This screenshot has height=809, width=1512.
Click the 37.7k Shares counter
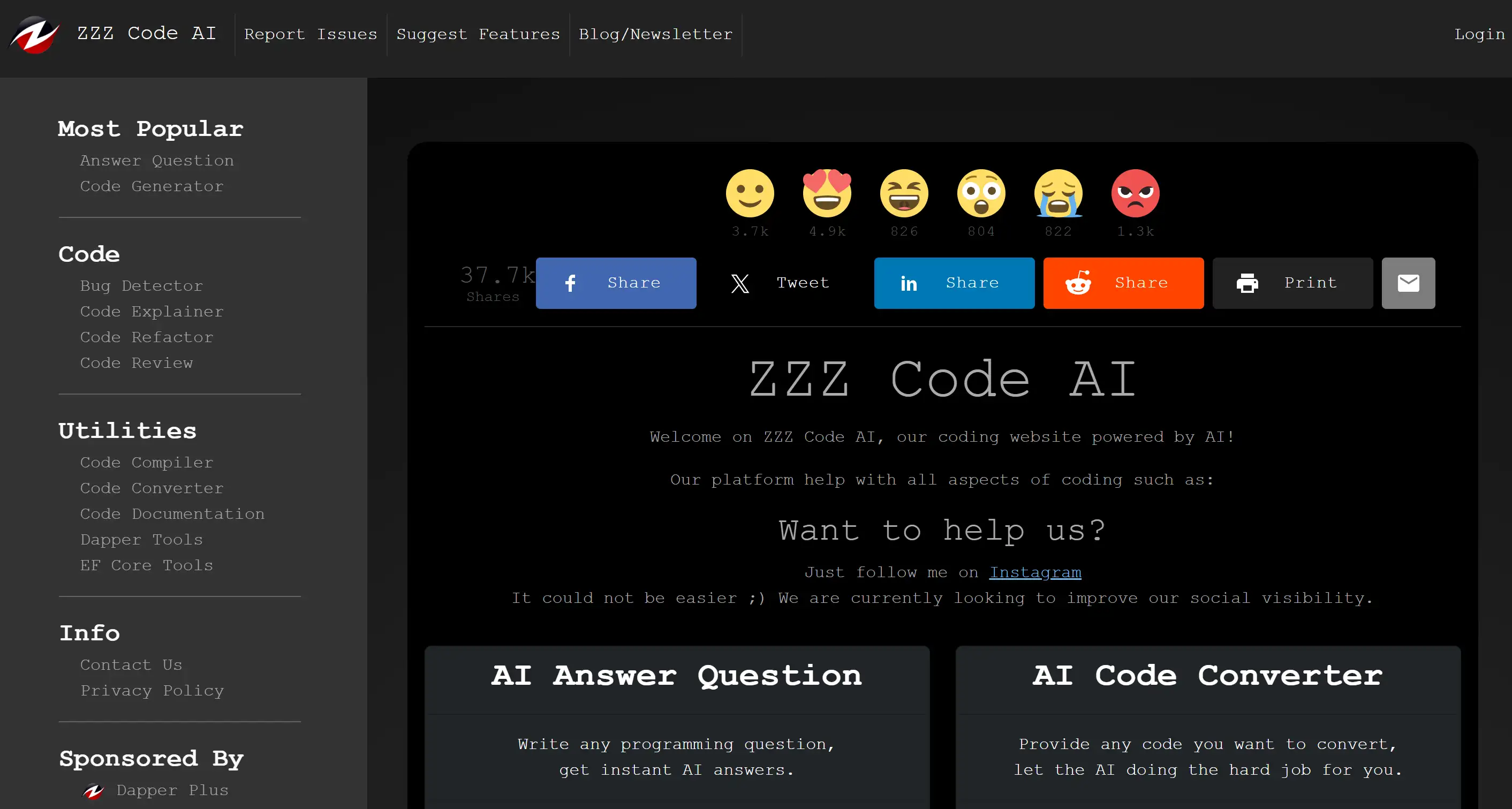497,283
